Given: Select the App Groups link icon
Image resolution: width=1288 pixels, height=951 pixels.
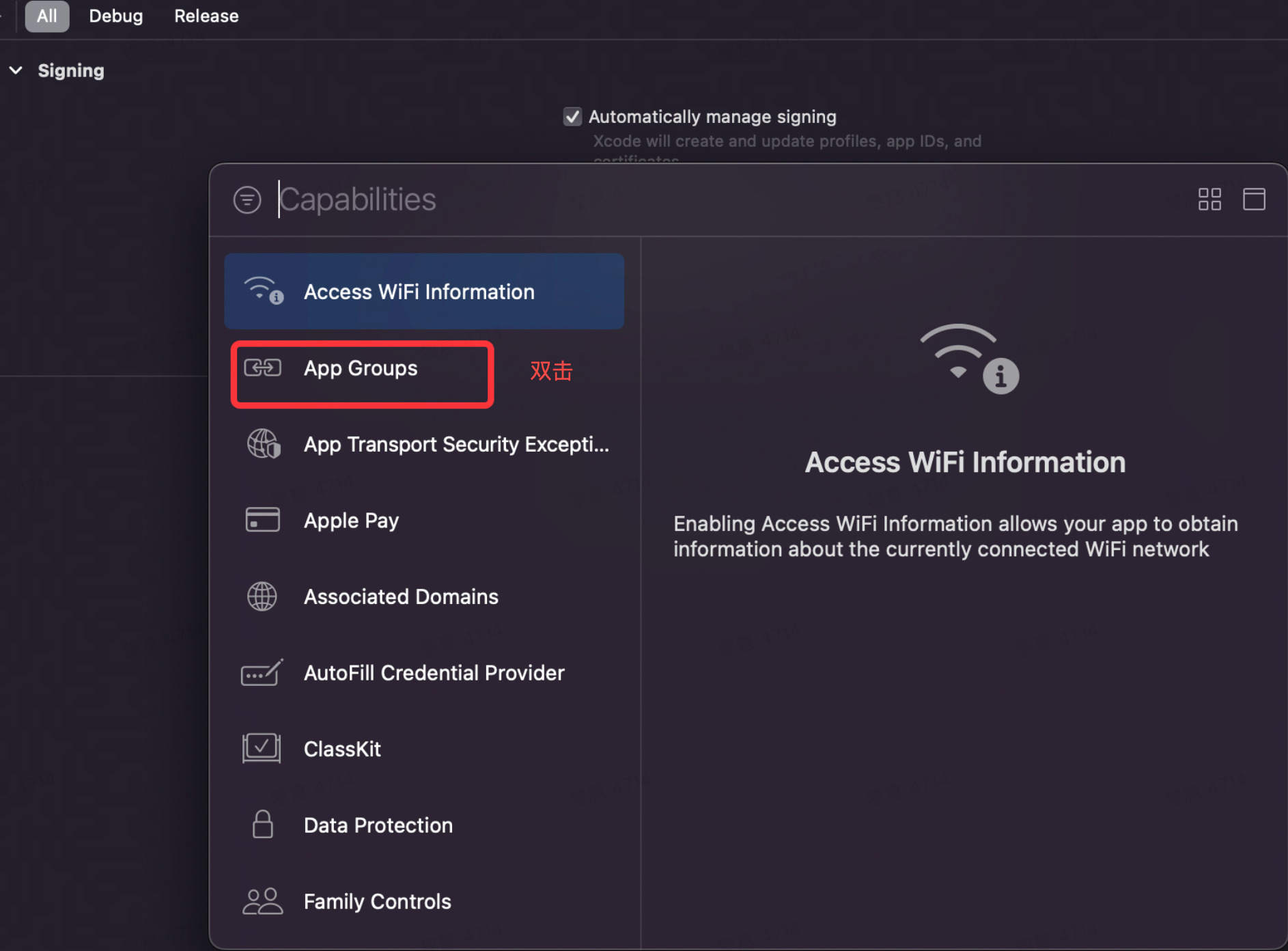Looking at the screenshot, I should [x=262, y=368].
